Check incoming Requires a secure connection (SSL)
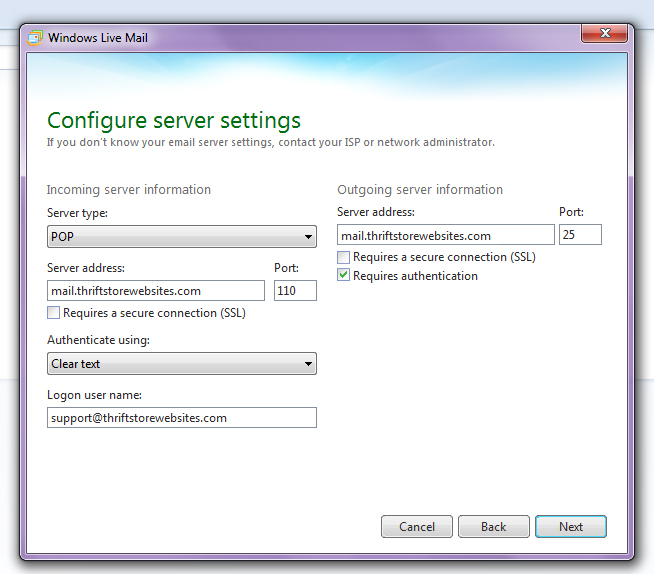 [53, 312]
